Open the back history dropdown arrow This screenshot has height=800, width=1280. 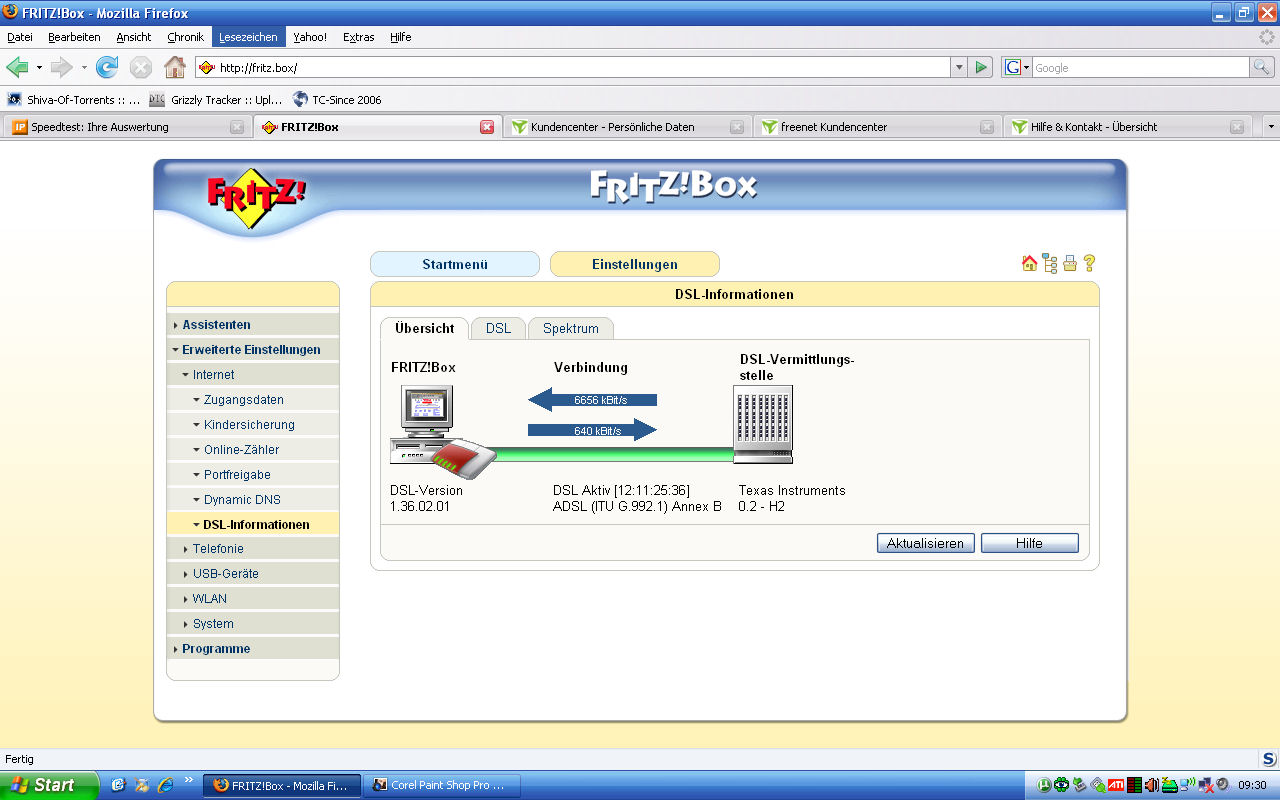39,67
